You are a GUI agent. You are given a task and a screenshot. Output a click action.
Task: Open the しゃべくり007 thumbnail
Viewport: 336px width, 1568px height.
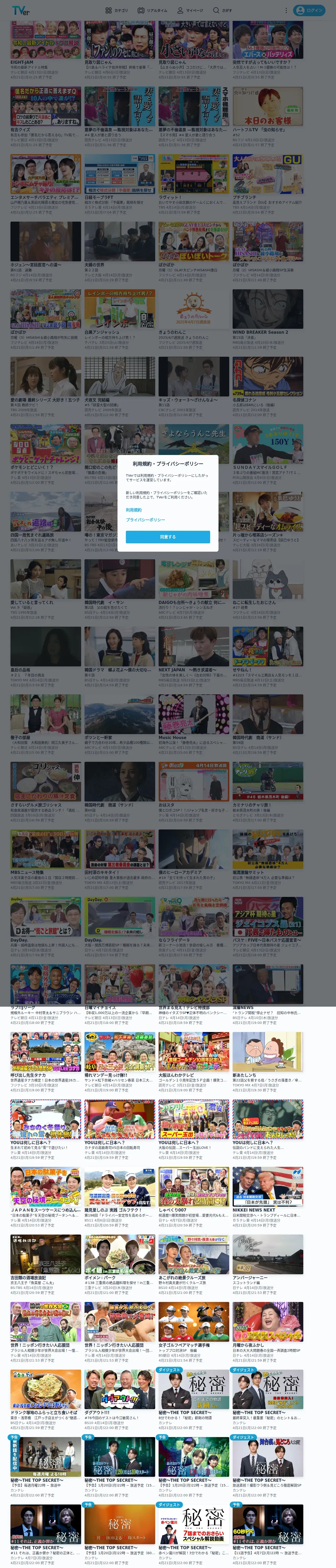click(x=194, y=1186)
